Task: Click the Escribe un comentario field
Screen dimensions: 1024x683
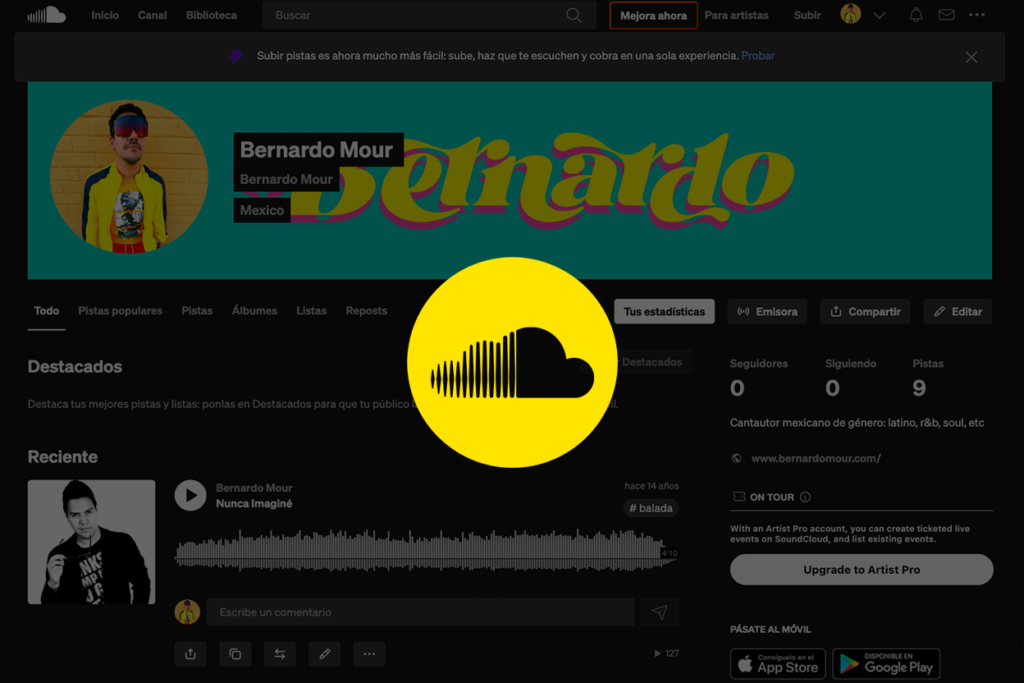Action: [420, 612]
